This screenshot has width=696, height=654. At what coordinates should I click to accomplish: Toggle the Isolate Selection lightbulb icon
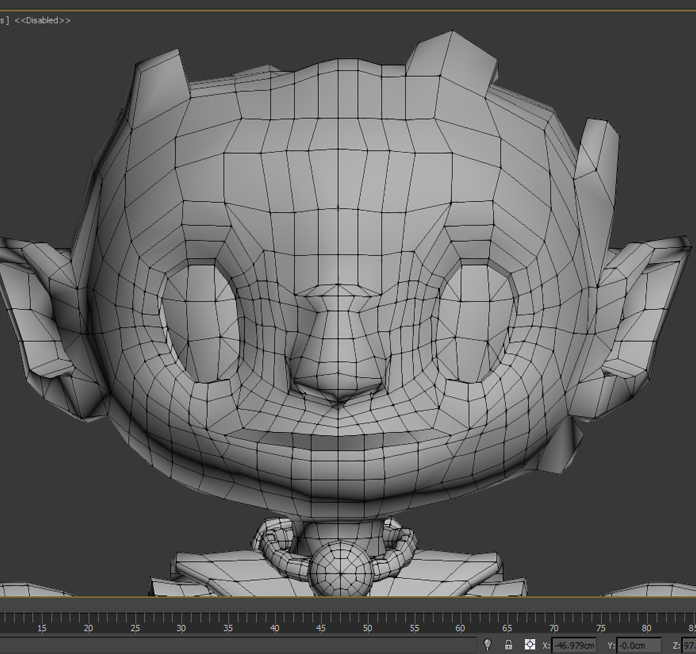coord(487,645)
